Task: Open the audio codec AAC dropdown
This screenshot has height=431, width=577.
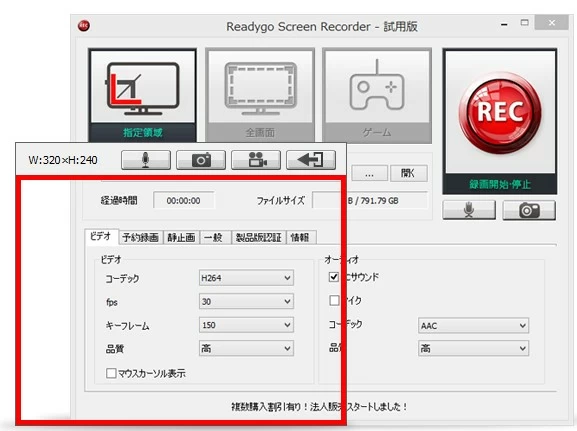Action: click(x=473, y=326)
